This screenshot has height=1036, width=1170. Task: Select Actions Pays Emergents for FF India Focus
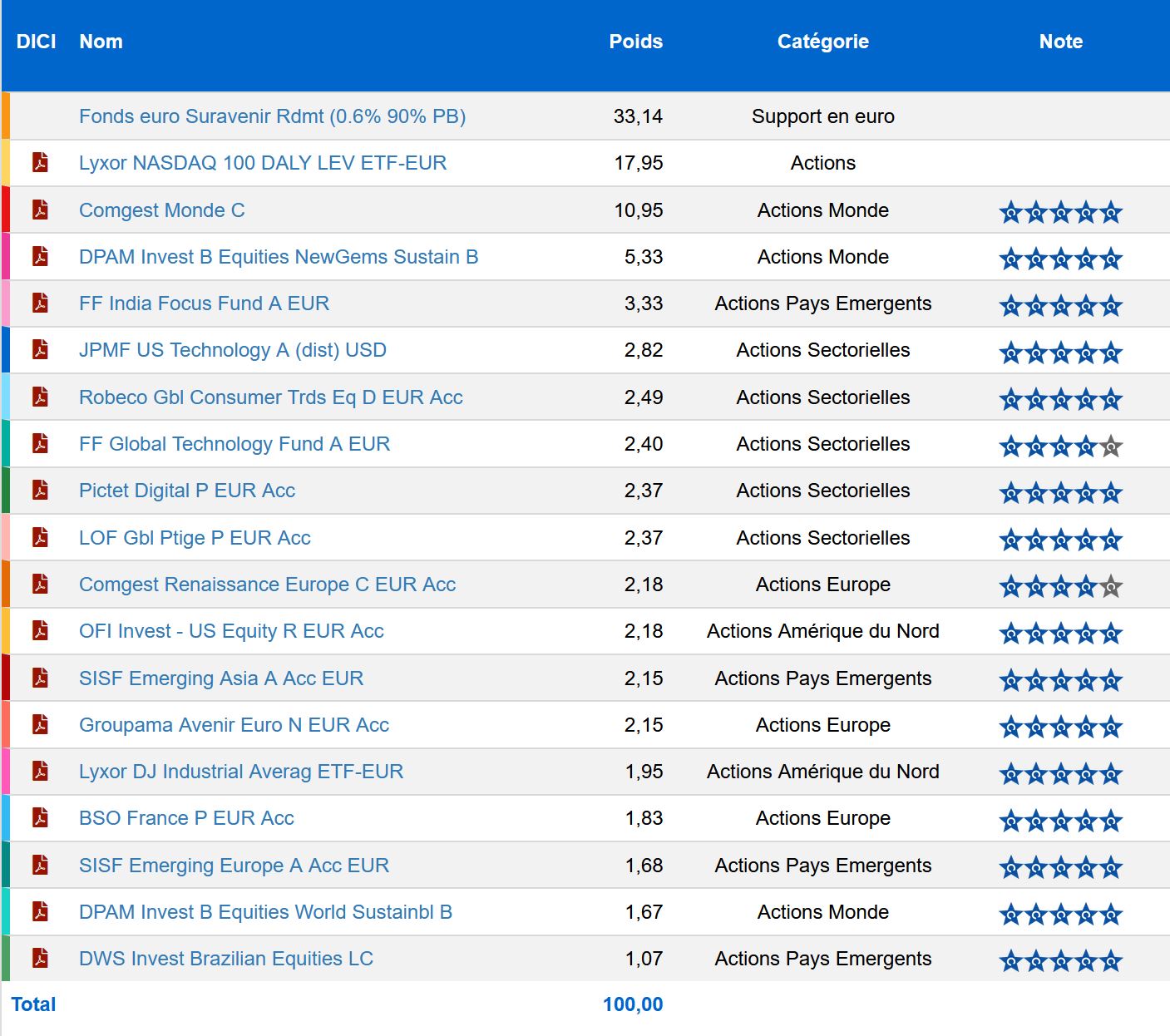(x=823, y=303)
